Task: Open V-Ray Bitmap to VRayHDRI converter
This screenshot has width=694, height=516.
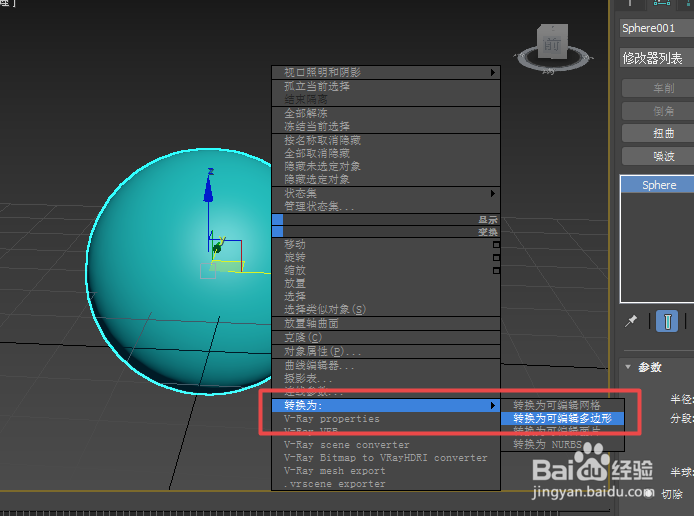Action: click(x=386, y=458)
